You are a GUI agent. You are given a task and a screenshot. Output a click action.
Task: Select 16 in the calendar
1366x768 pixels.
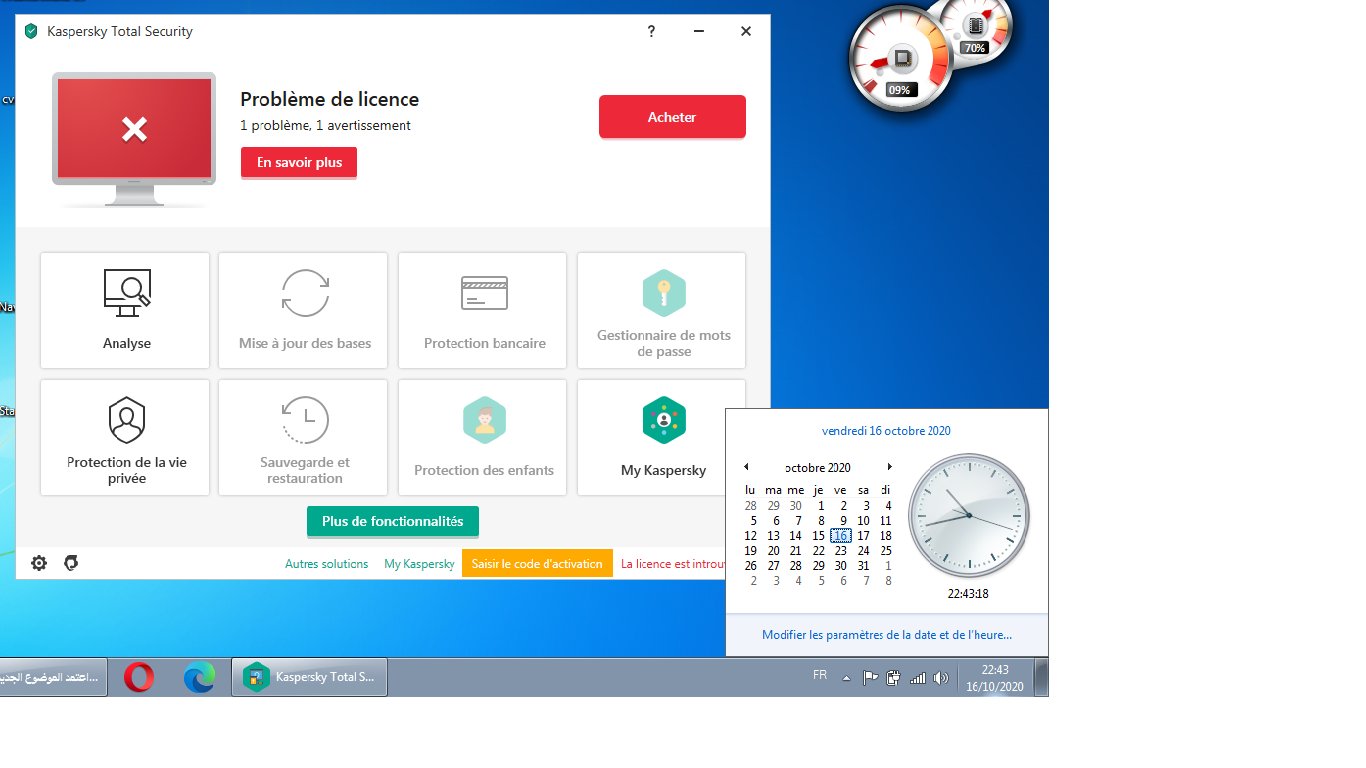(840, 536)
